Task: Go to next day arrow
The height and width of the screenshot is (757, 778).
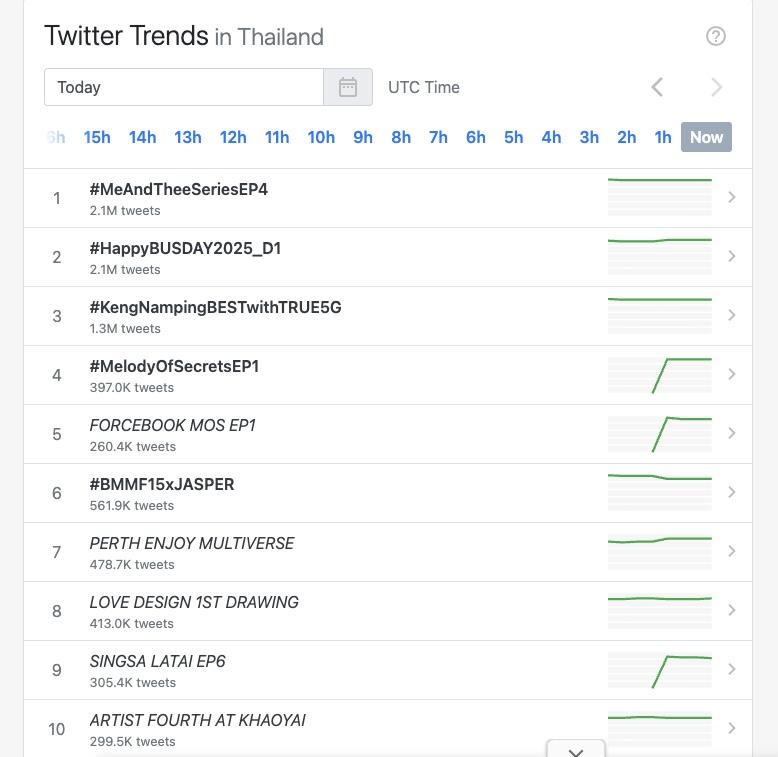Action: tap(716, 87)
